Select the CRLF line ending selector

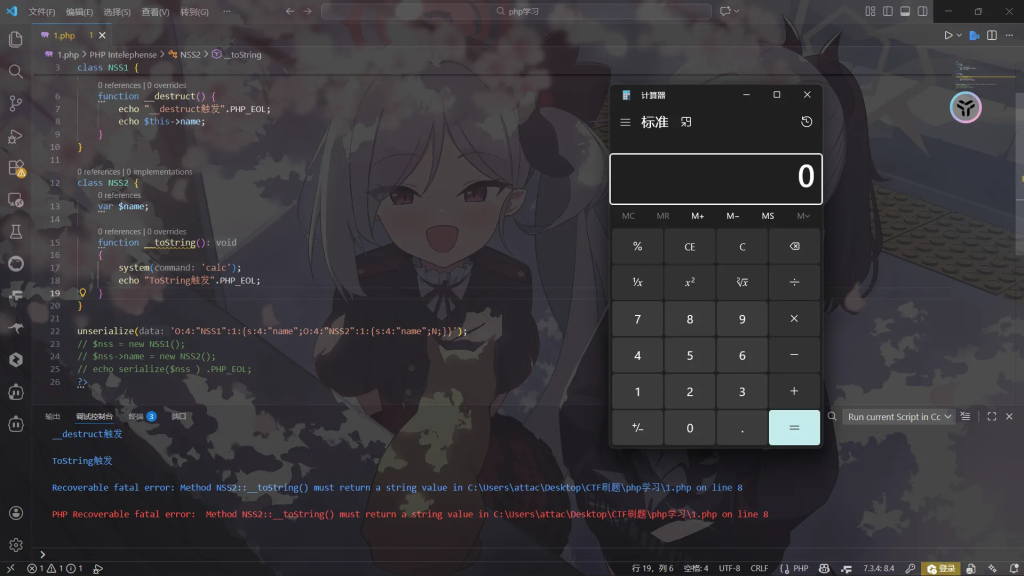(759, 568)
